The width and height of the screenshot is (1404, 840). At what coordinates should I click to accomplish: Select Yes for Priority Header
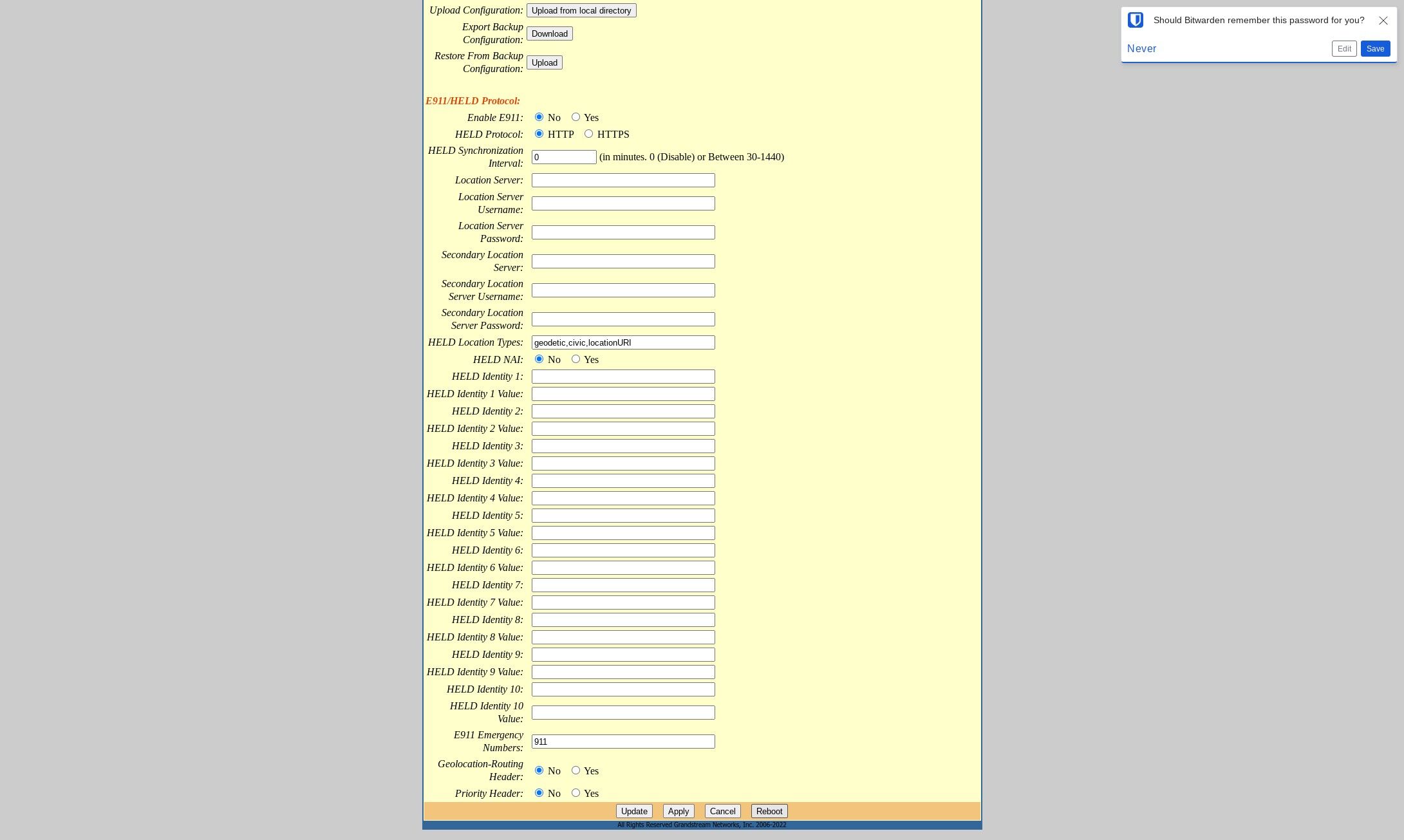(576, 793)
